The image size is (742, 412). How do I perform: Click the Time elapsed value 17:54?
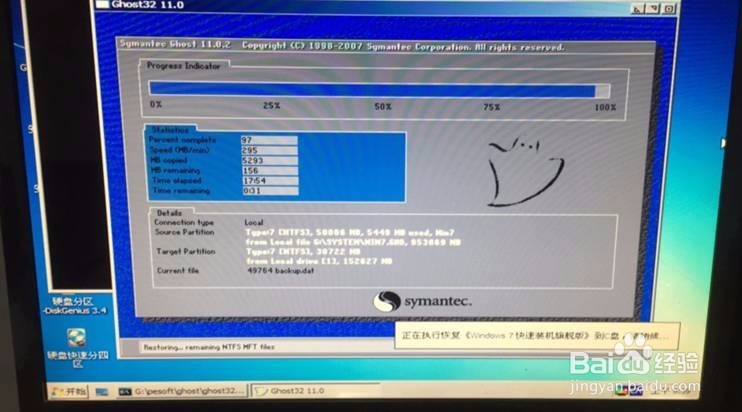click(270, 181)
